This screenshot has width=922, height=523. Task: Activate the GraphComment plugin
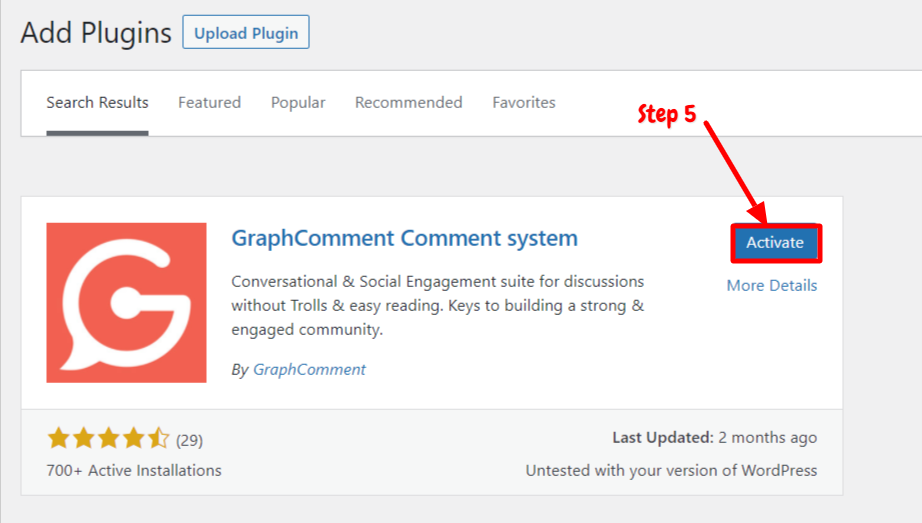(x=775, y=242)
